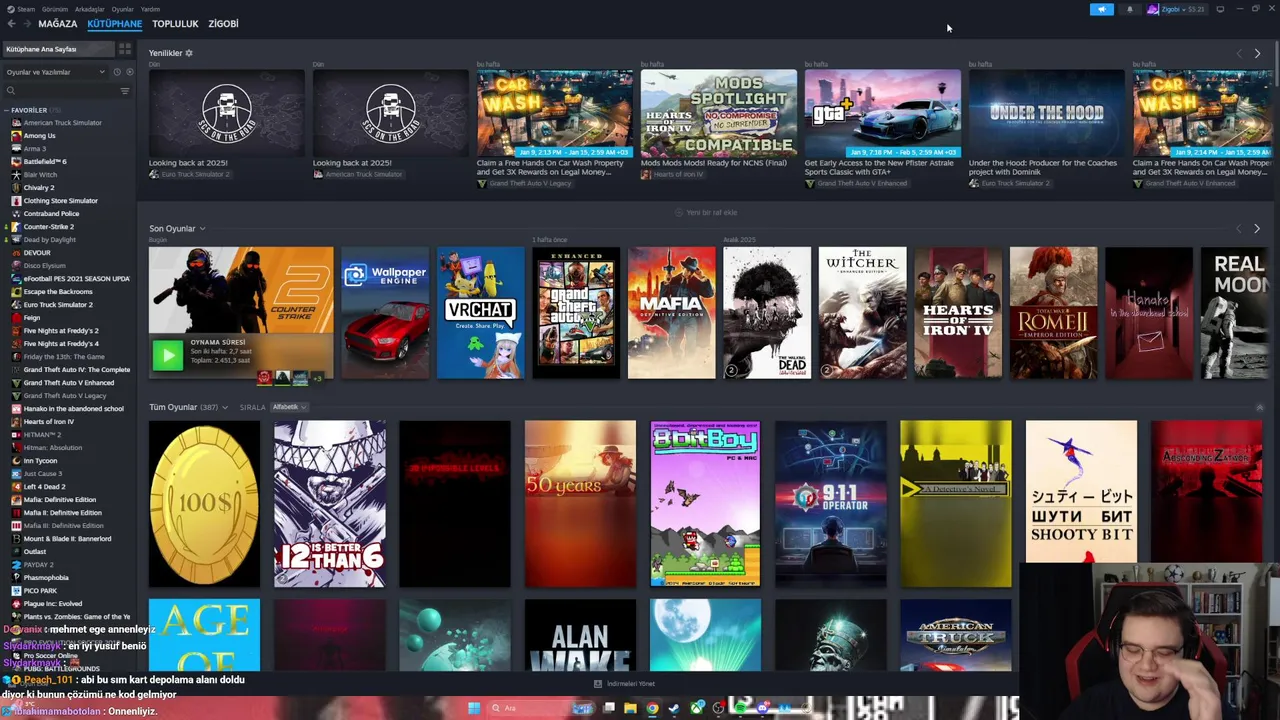Open the Oyunlar menu

tap(122, 9)
